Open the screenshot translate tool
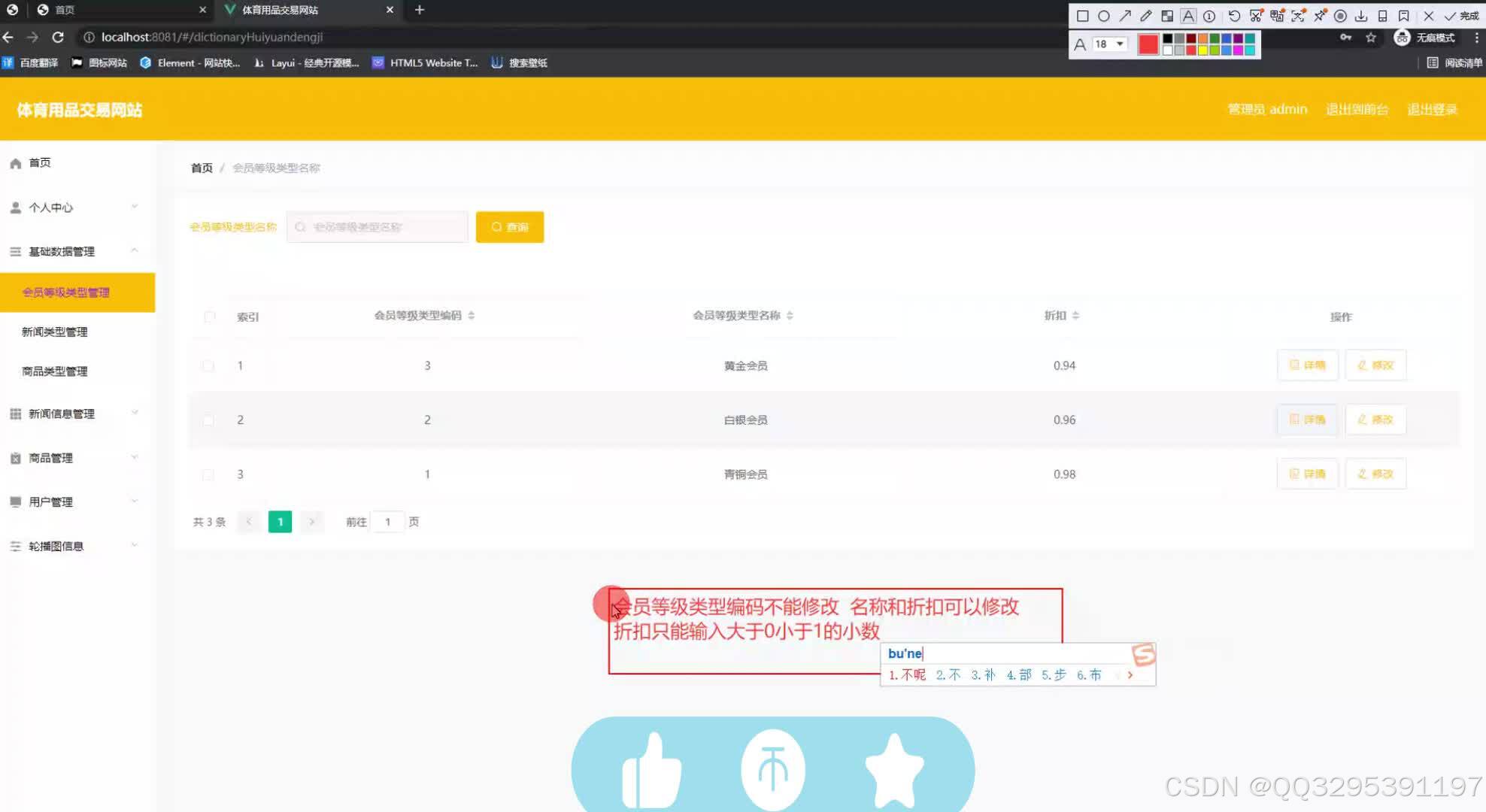Screen dimensions: 1486x812 point(1277,16)
